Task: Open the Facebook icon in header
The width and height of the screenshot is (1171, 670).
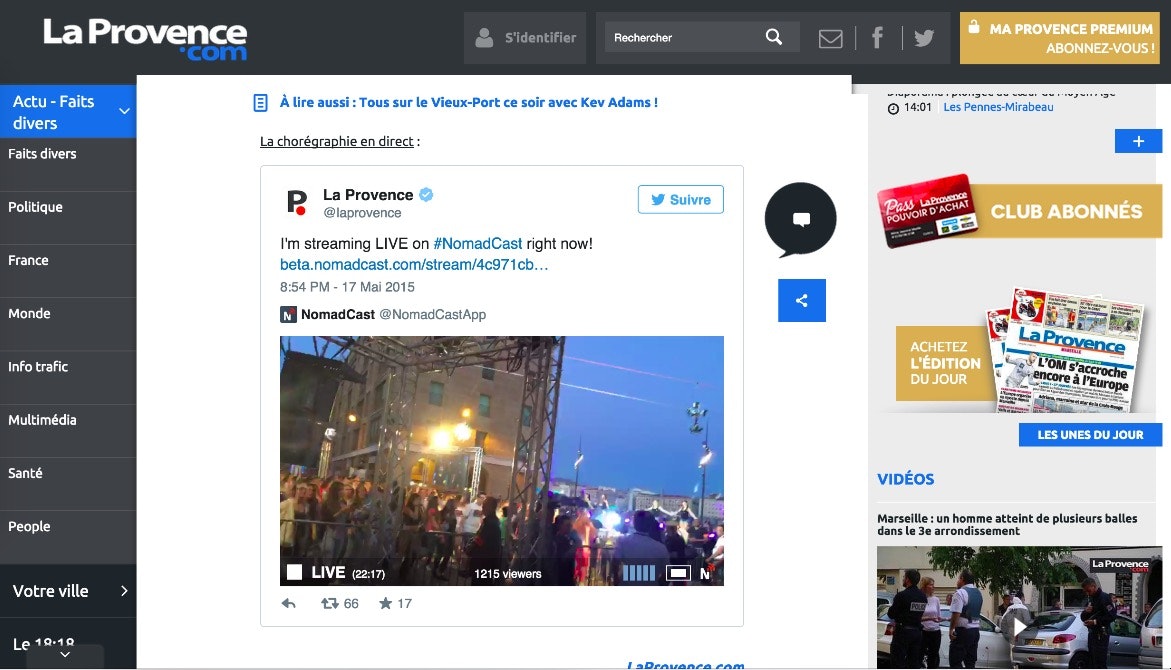Action: [878, 37]
